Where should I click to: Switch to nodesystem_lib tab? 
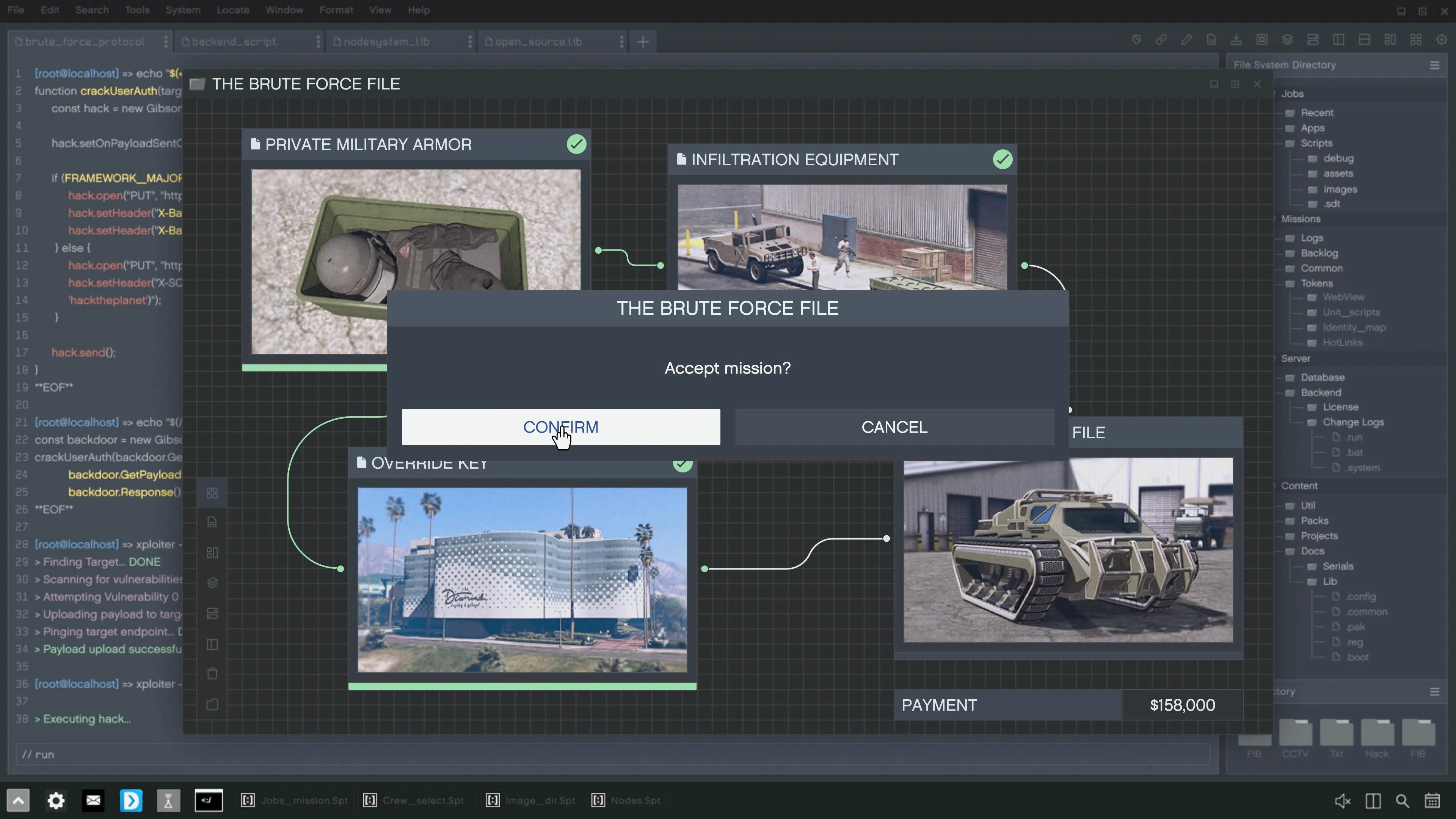tap(386, 42)
